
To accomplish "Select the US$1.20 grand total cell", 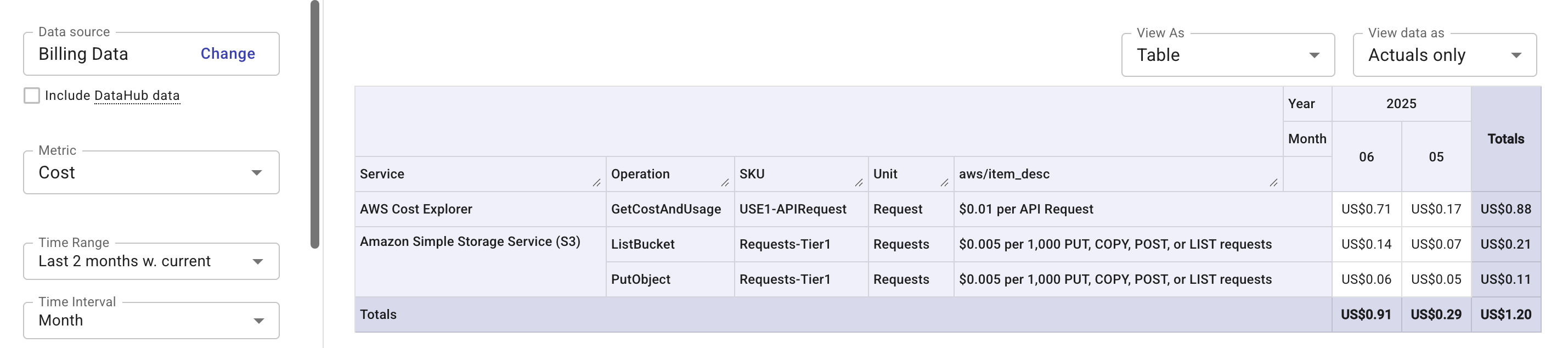I will point(1507,315).
